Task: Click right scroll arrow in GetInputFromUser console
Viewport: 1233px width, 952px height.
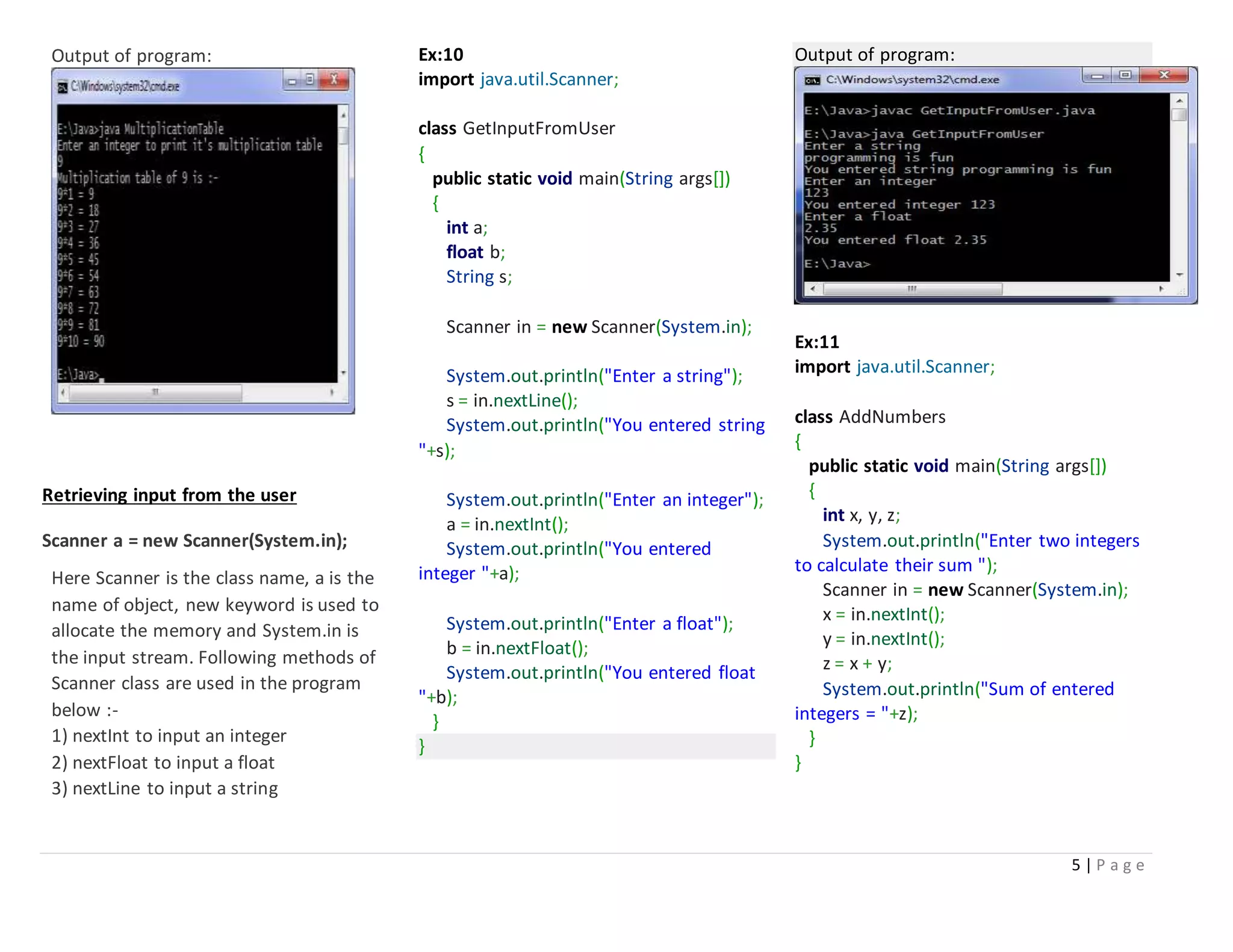Action: (x=1161, y=289)
